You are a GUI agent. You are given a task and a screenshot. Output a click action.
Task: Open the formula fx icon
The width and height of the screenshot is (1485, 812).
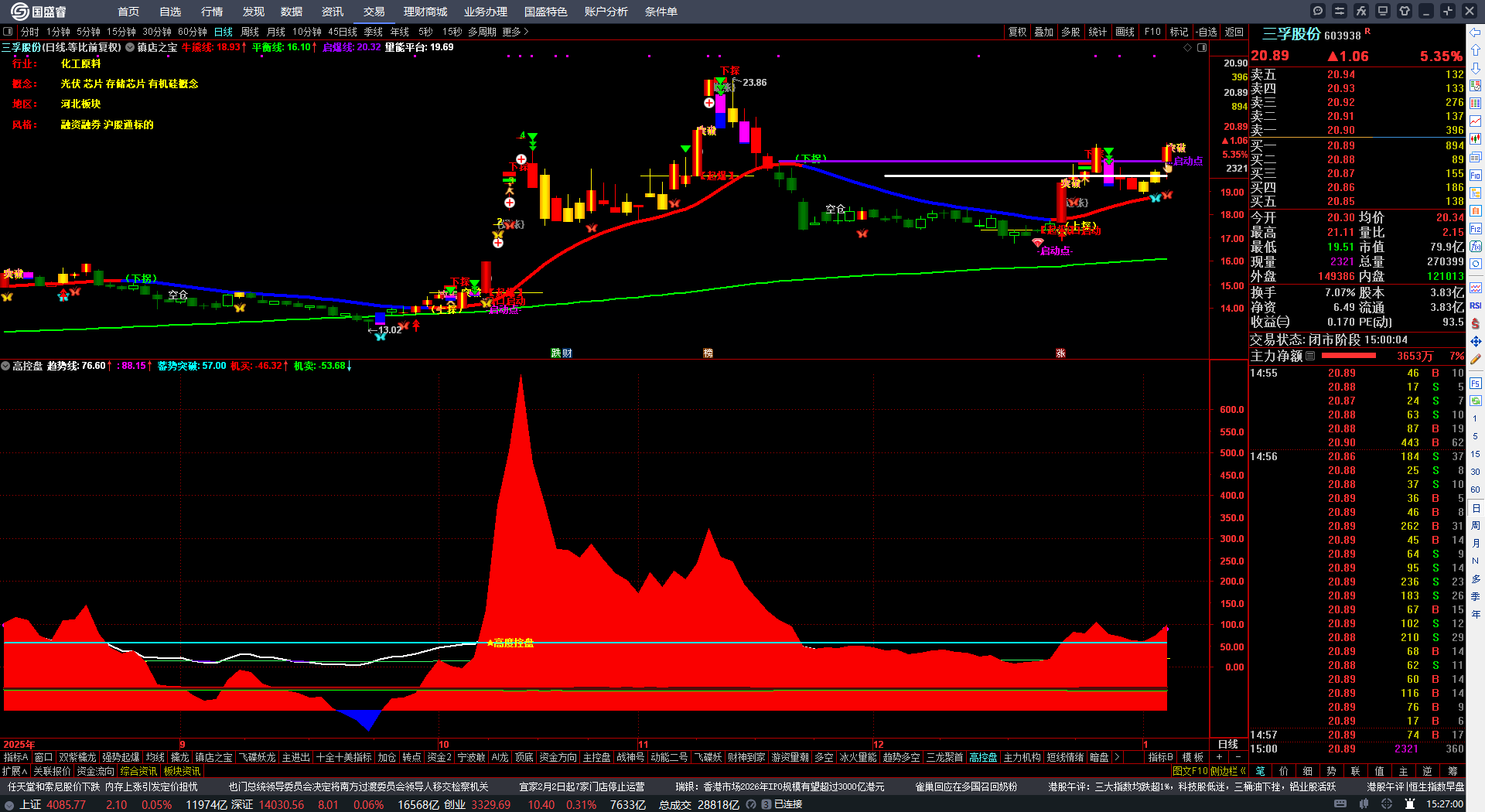1361,11
